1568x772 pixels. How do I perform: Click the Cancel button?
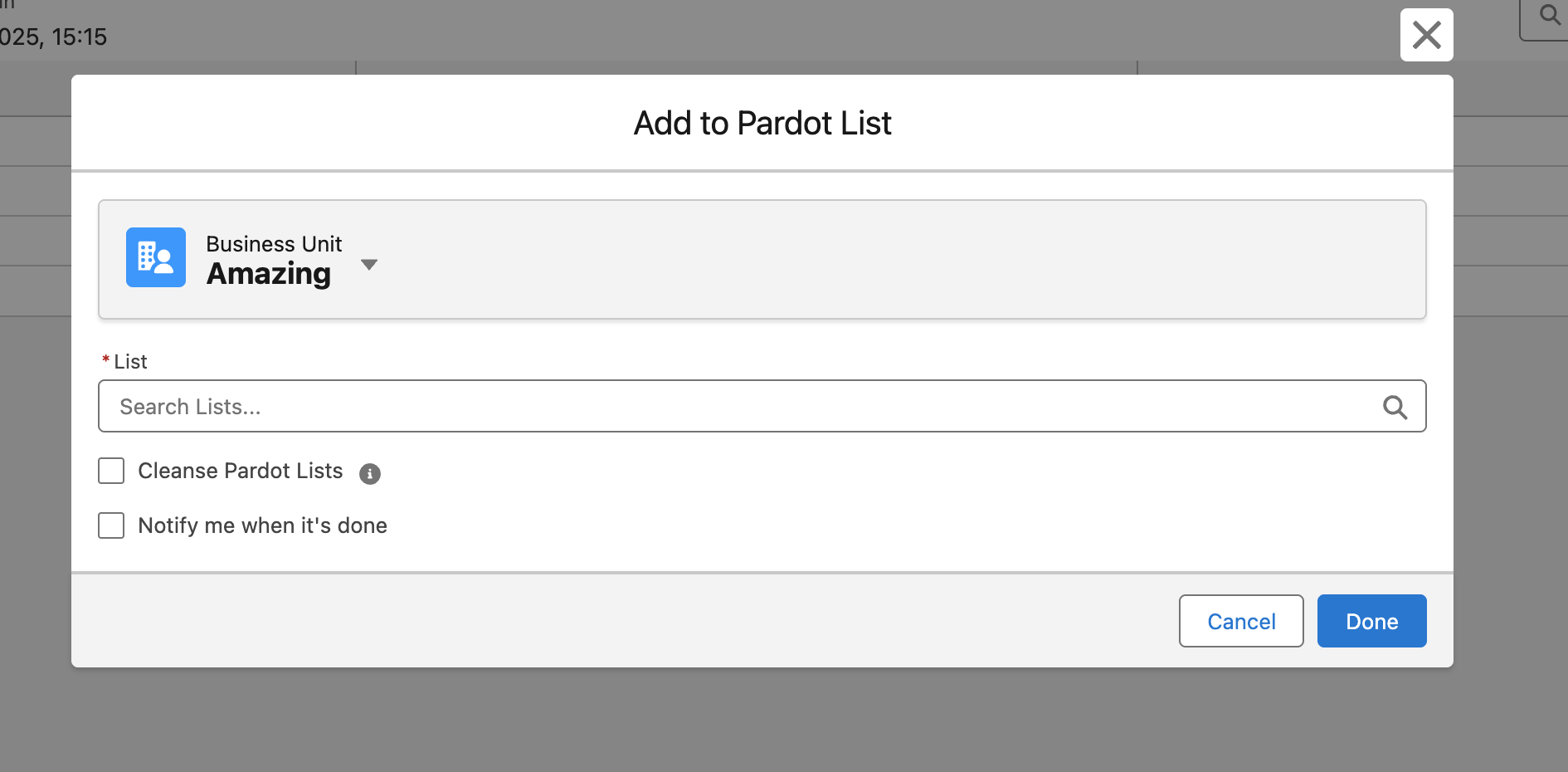pos(1241,621)
